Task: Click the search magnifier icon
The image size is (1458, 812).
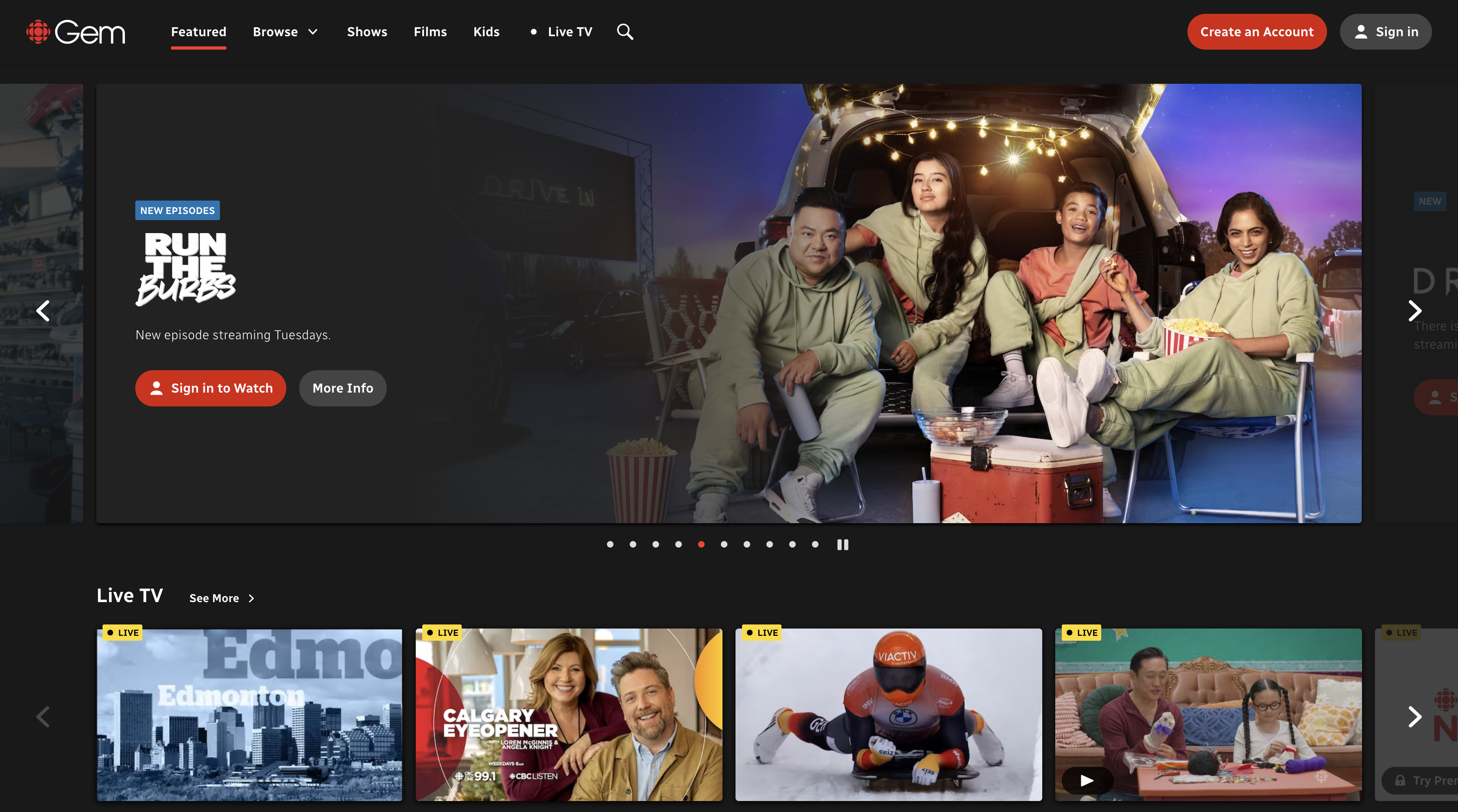Action: [x=625, y=32]
